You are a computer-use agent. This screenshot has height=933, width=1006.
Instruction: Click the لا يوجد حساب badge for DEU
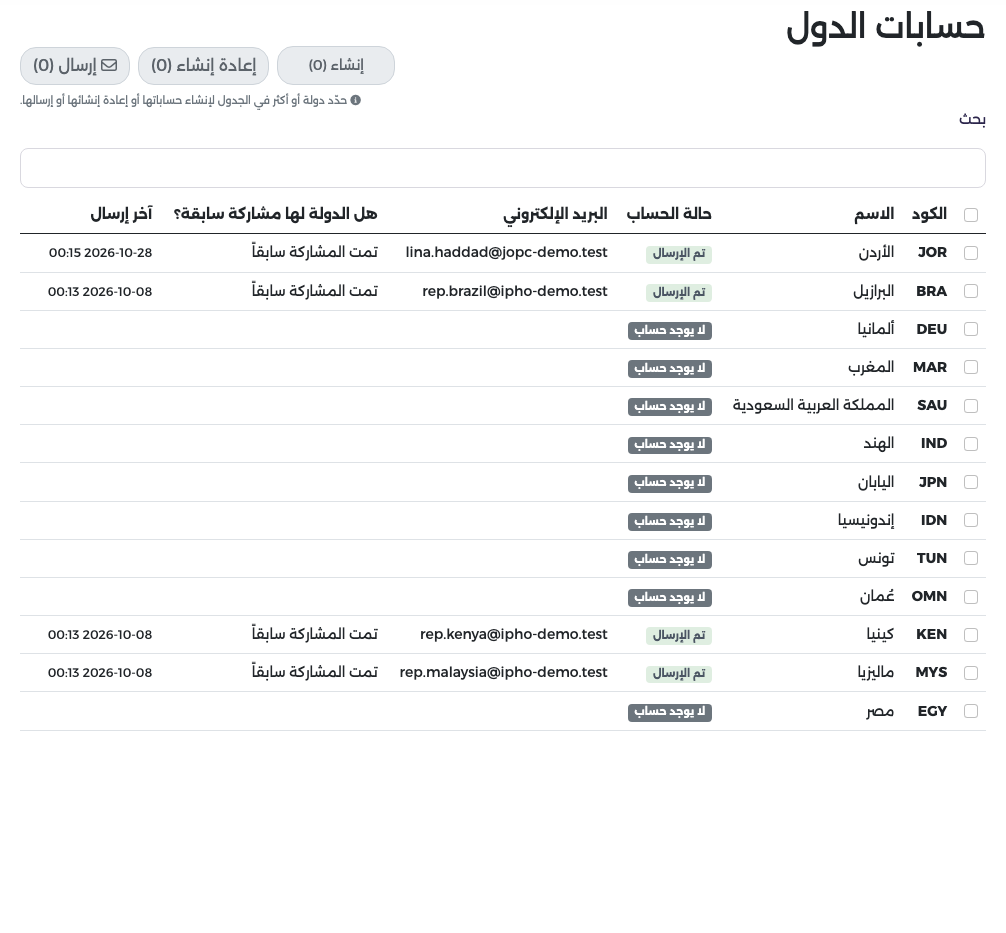(670, 330)
